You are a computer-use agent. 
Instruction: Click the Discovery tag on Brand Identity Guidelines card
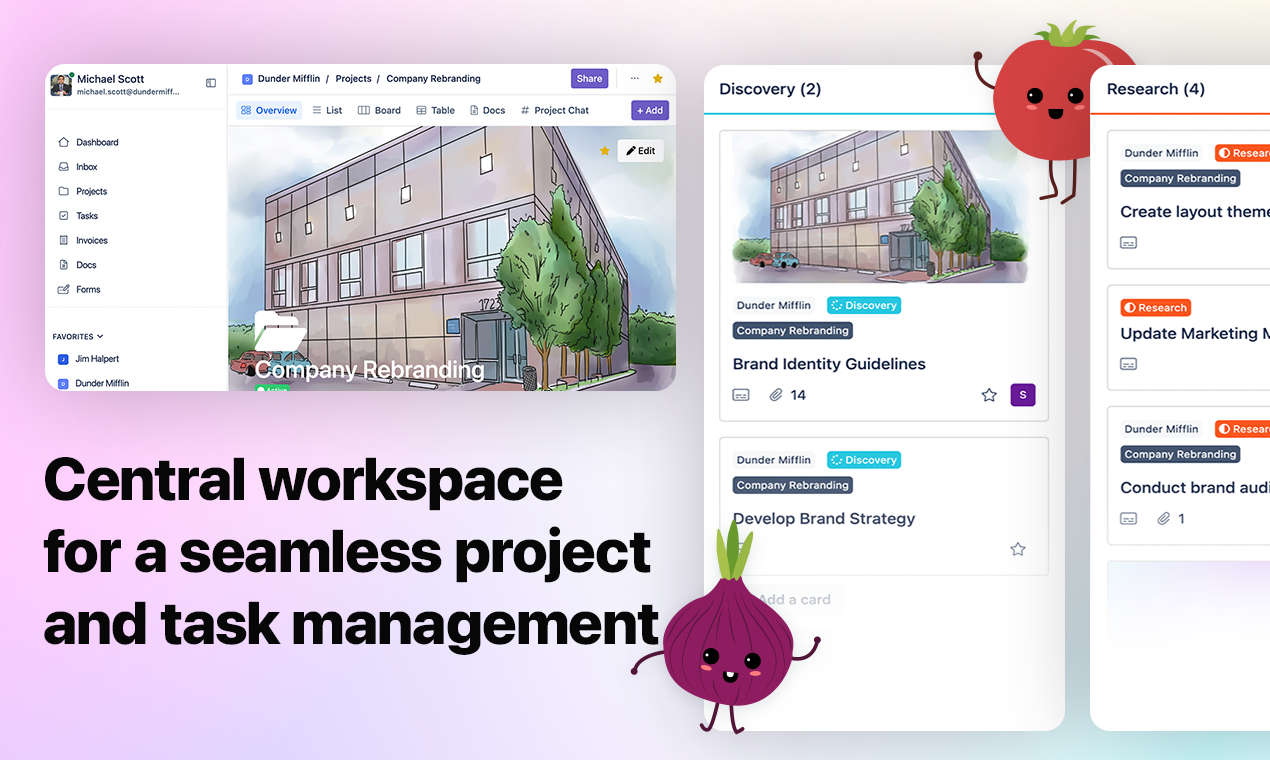tap(864, 305)
